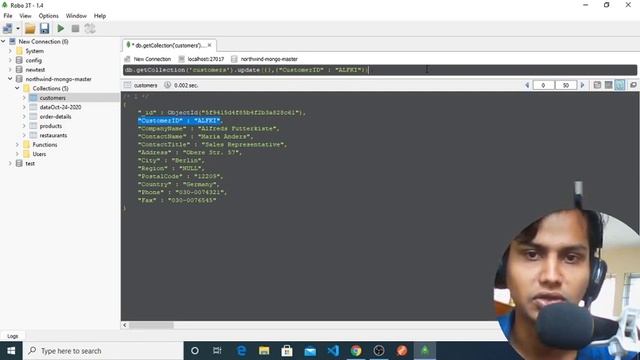Select the dataOct-24-2020 collection
Screen dimensions: 640x360
coord(60,107)
